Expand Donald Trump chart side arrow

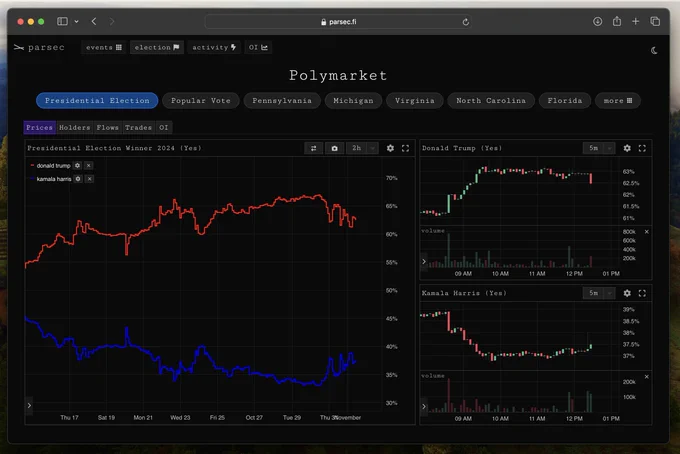[x=424, y=261]
